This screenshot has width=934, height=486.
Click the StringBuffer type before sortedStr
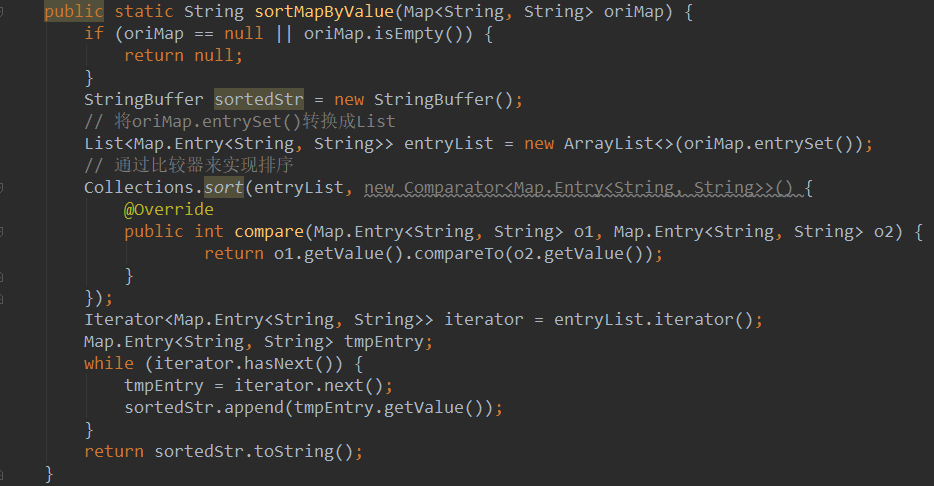144,99
